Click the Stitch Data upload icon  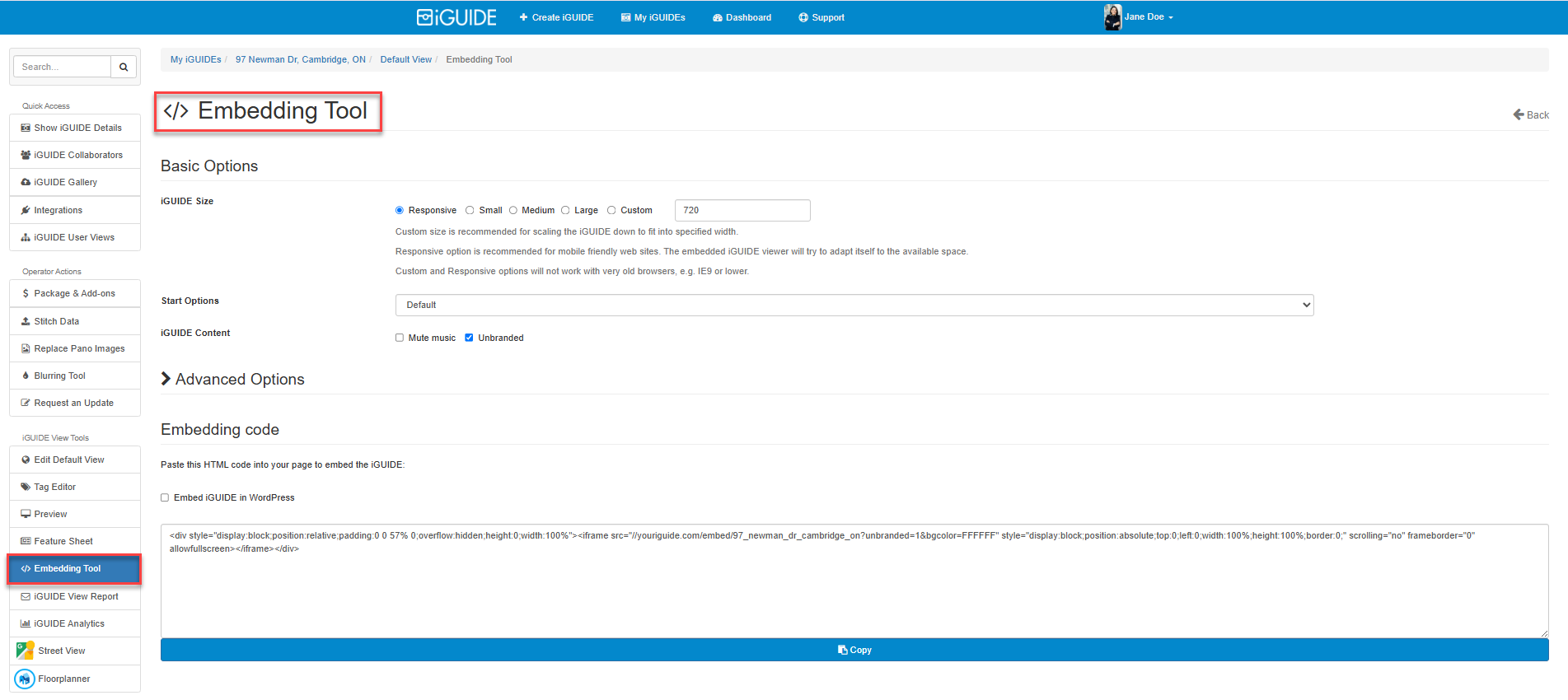(x=26, y=321)
